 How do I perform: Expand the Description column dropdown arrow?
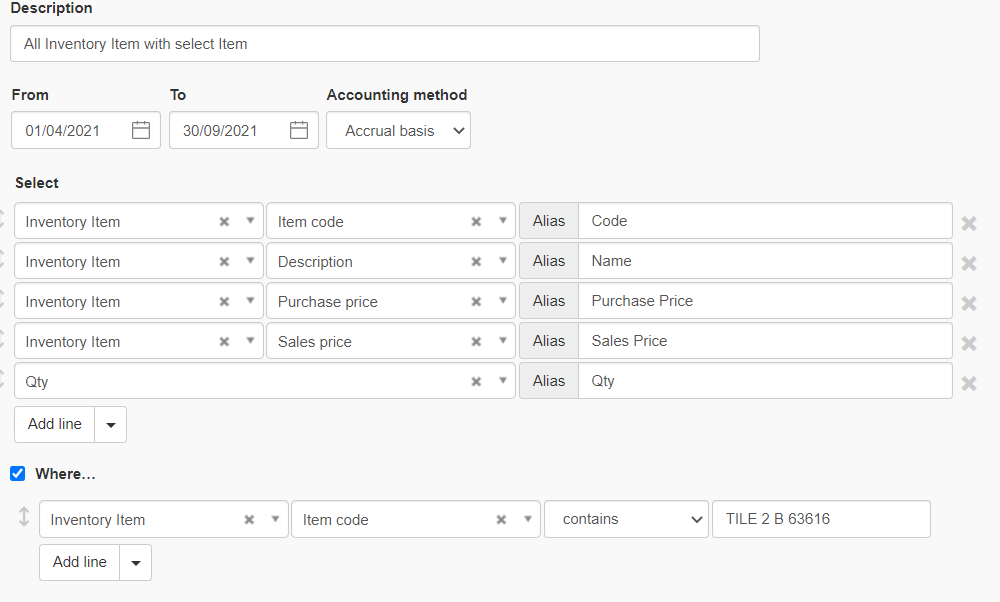pos(503,262)
